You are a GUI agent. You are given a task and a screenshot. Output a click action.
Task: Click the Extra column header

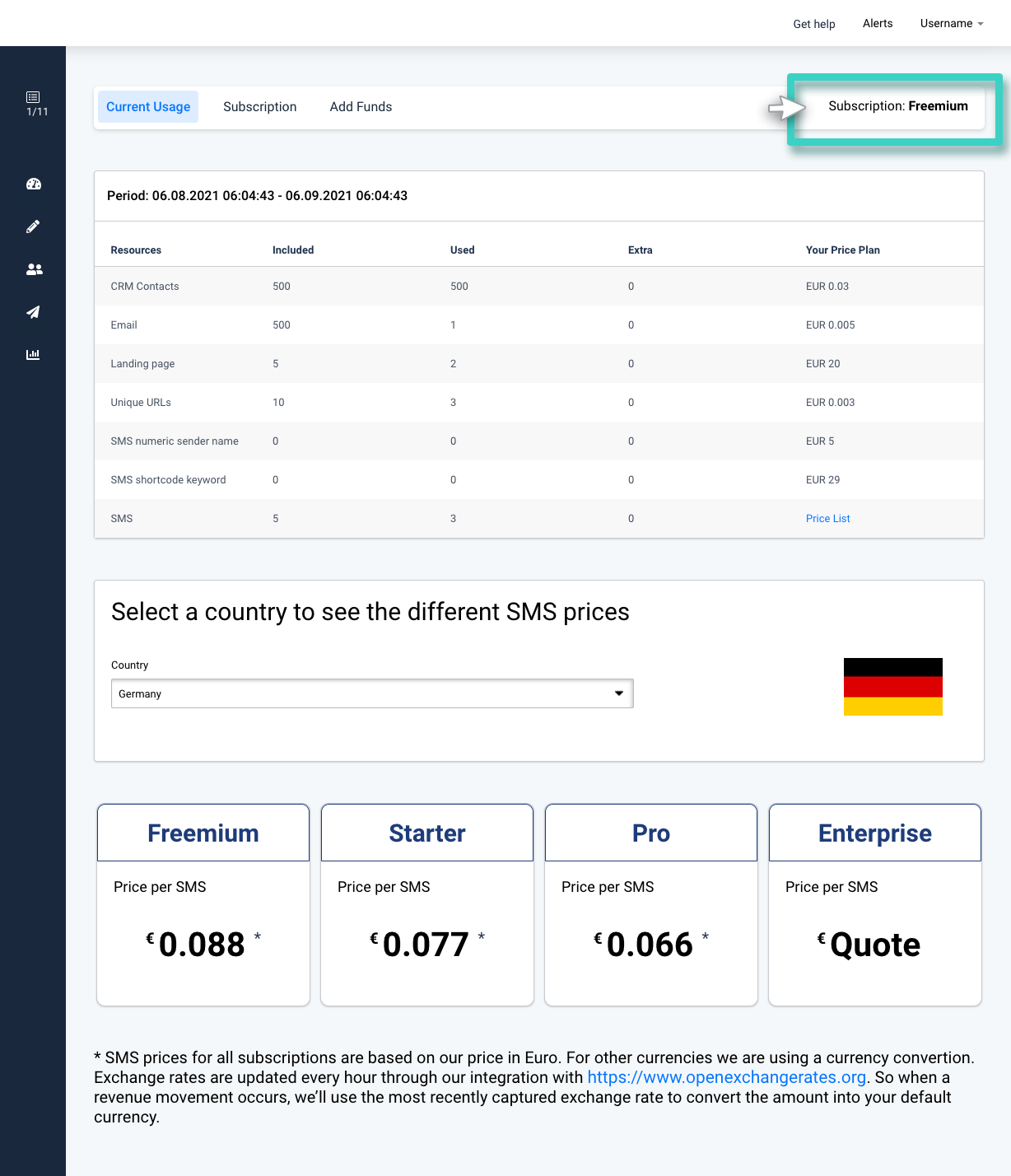641,250
